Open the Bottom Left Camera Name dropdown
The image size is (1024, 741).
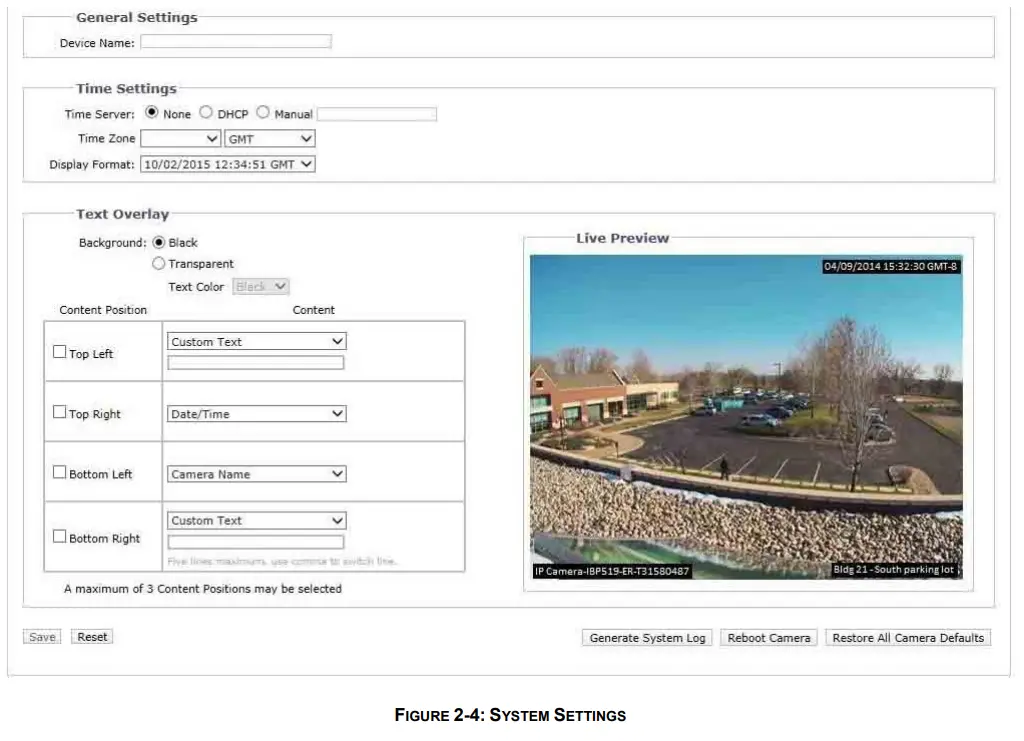[256, 473]
